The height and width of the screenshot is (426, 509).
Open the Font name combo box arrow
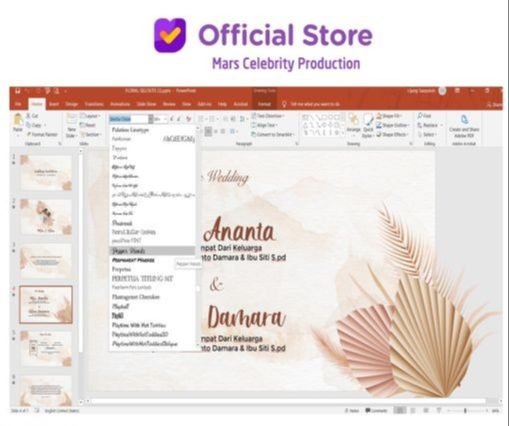click(x=151, y=119)
